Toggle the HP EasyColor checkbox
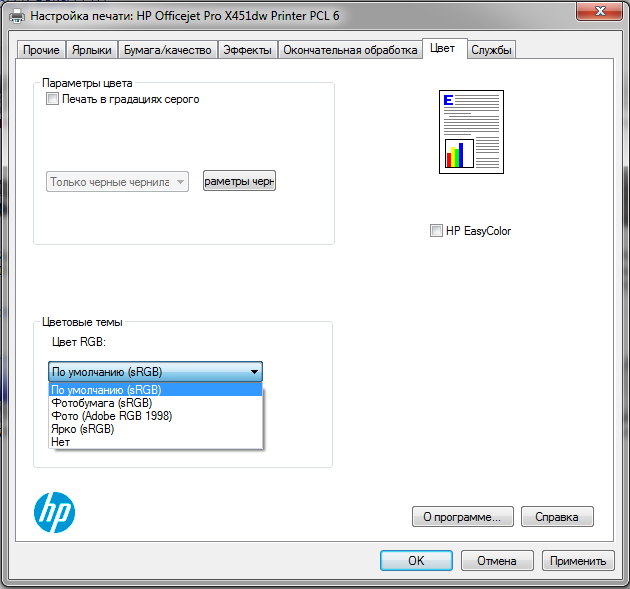The height and width of the screenshot is (589, 630). point(436,231)
